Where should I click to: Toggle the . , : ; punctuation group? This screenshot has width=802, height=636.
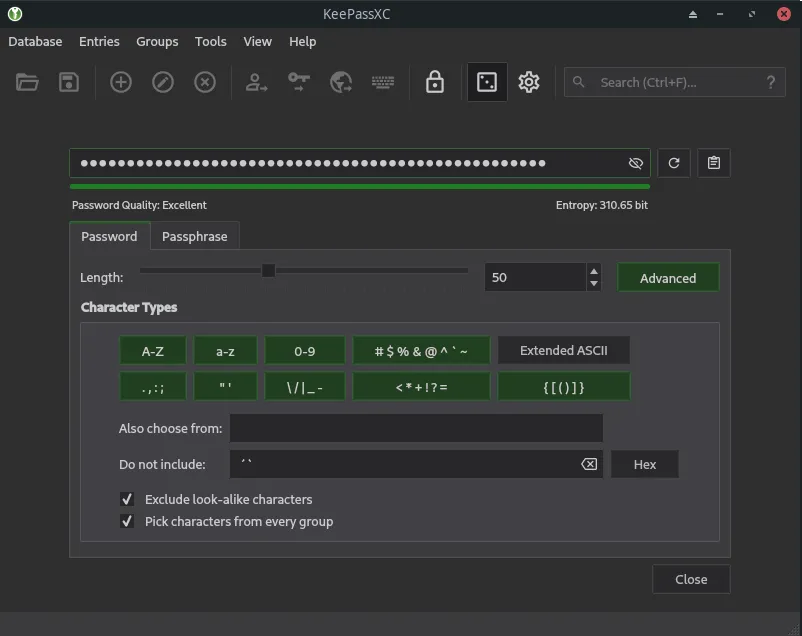(x=152, y=387)
